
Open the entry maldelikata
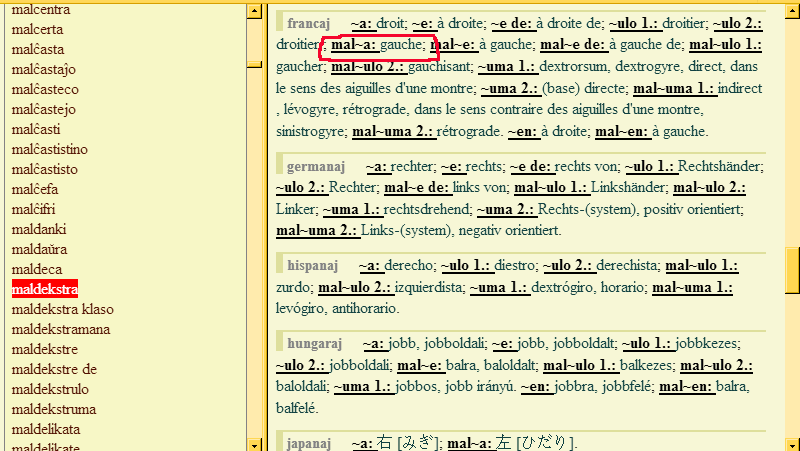[46, 429]
